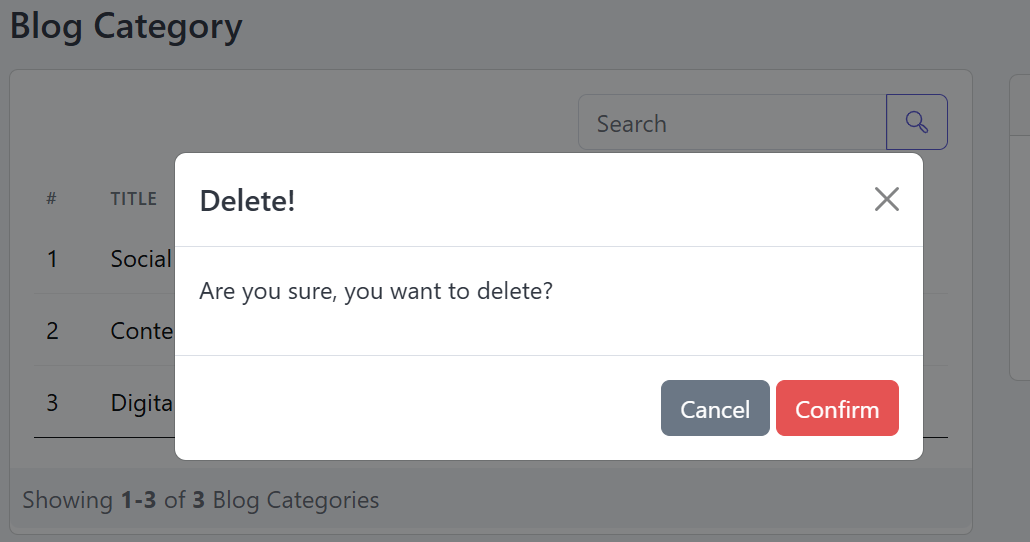1030x542 pixels.
Task: Cancel the delete confirmation
Action: click(715, 408)
